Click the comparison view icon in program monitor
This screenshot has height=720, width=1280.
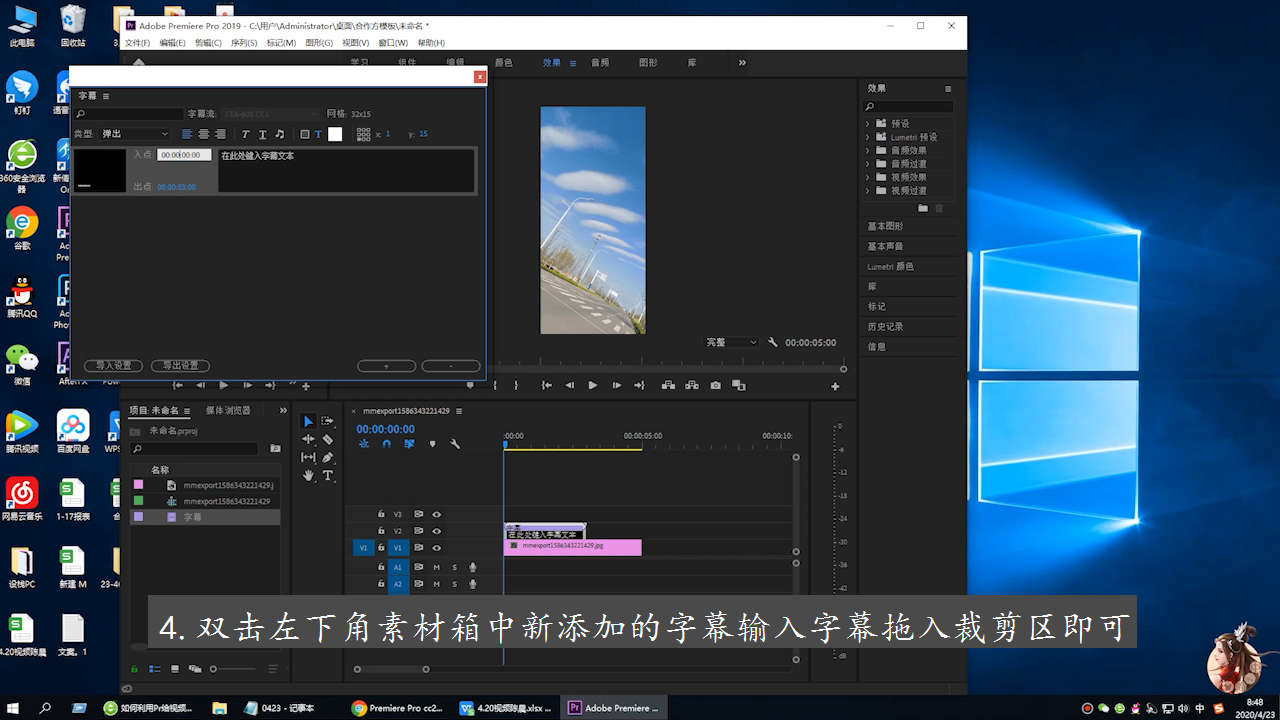pyautogui.click(x=739, y=385)
